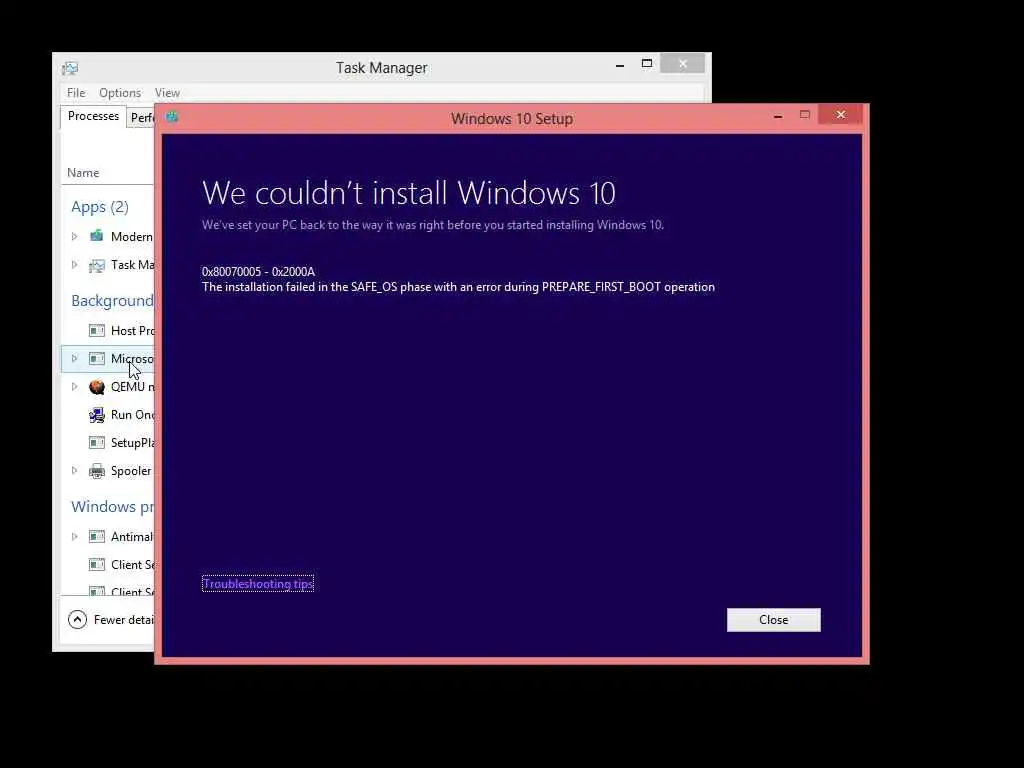Open the Options menu in Task Manager
This screenshot has height=768, width=1024.
tap(120, 93)
